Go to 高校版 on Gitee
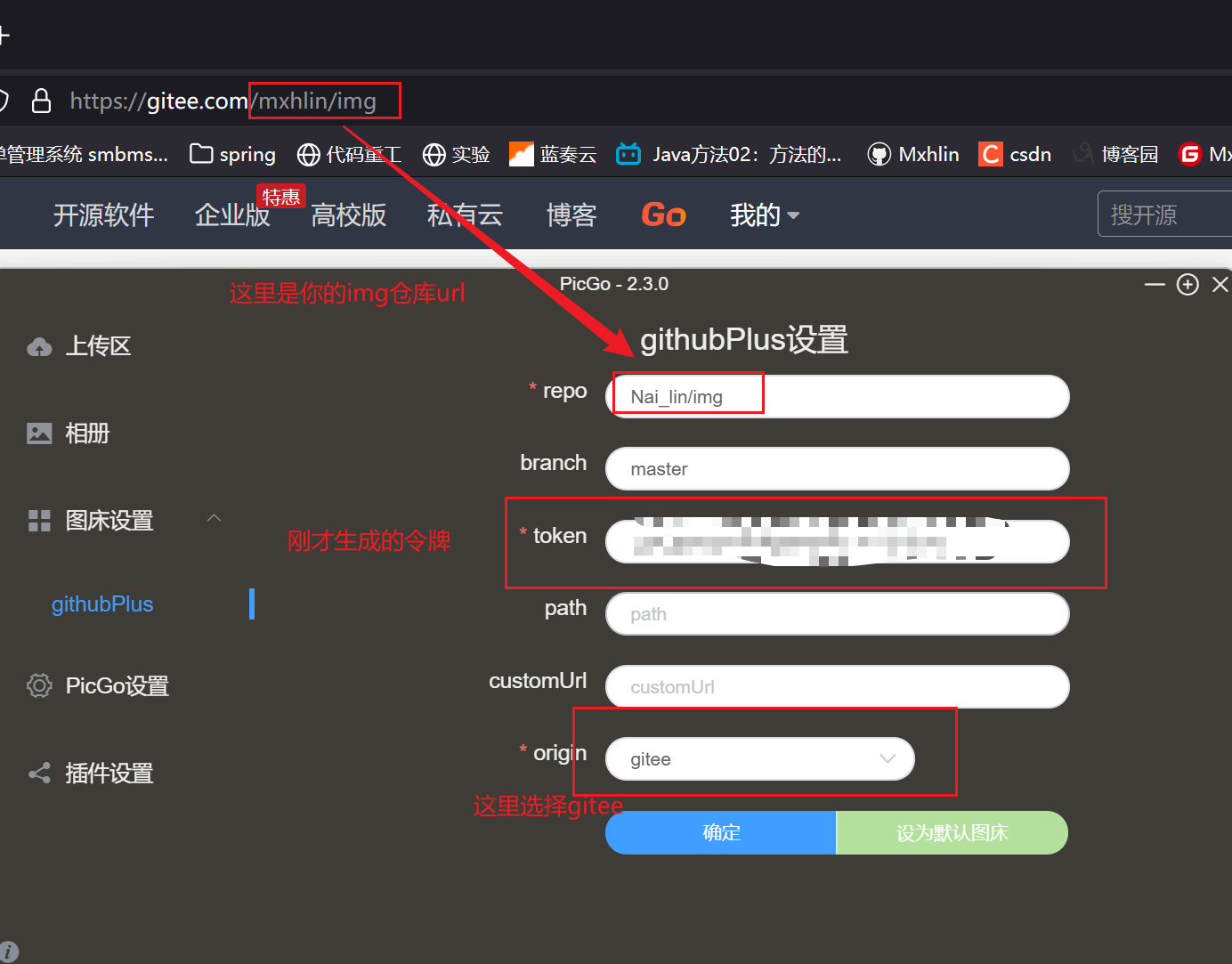The image size is (1232, 964). pos(349,215)
